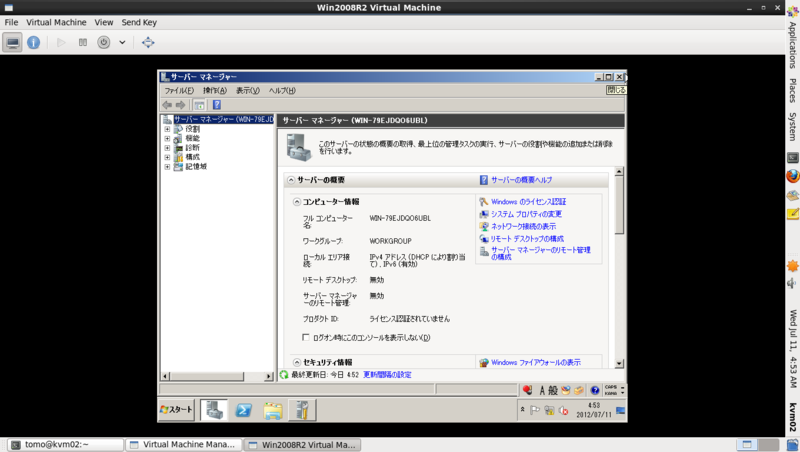Image resolution: width=800 pixels, height=452 pixels.
Task: Open Server Manager taskbar icon
Action: coord(214,410)
